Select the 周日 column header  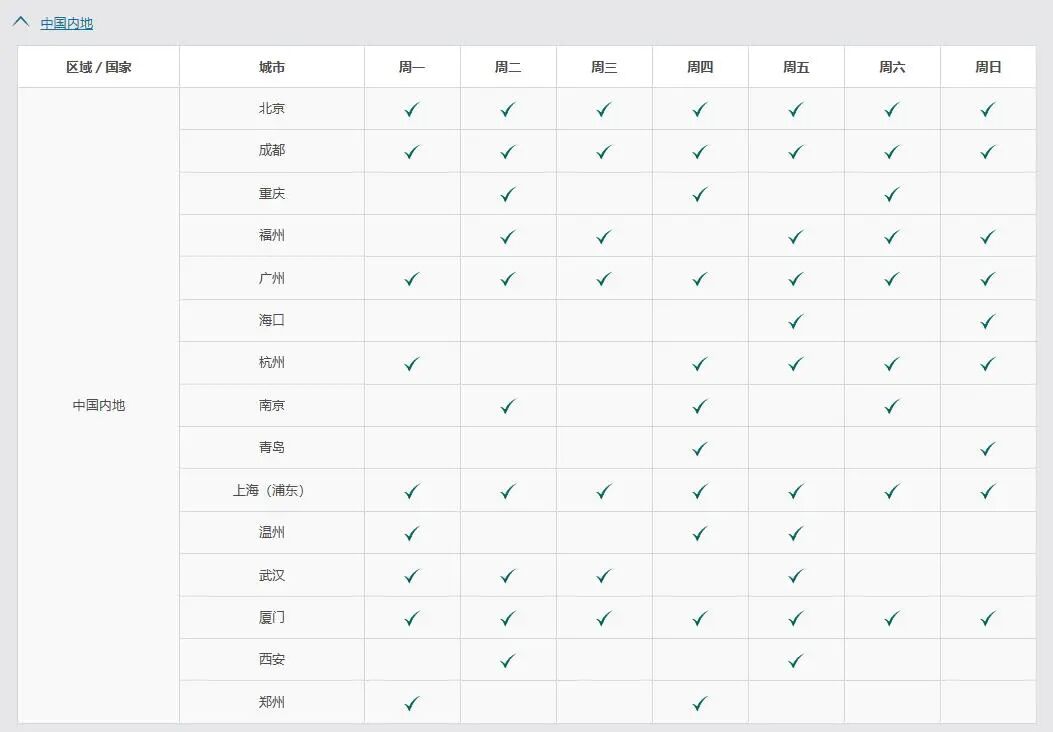point(989,67)
